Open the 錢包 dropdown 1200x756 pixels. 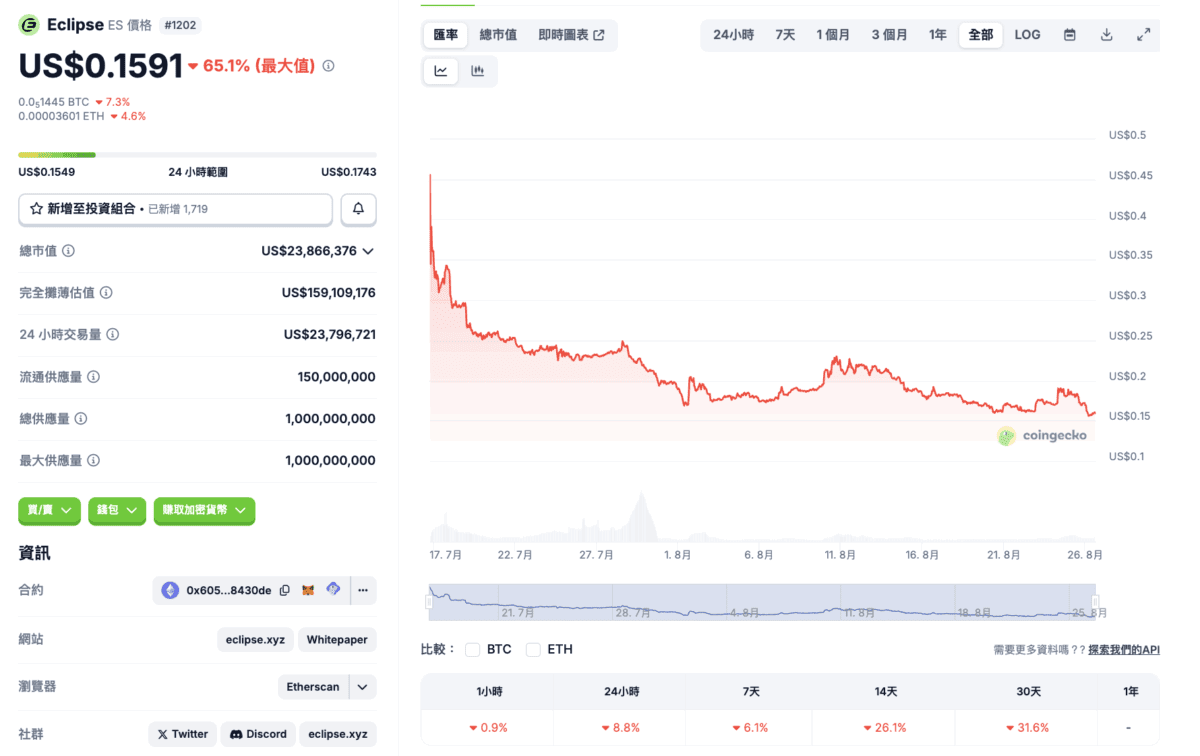point(117,510)
